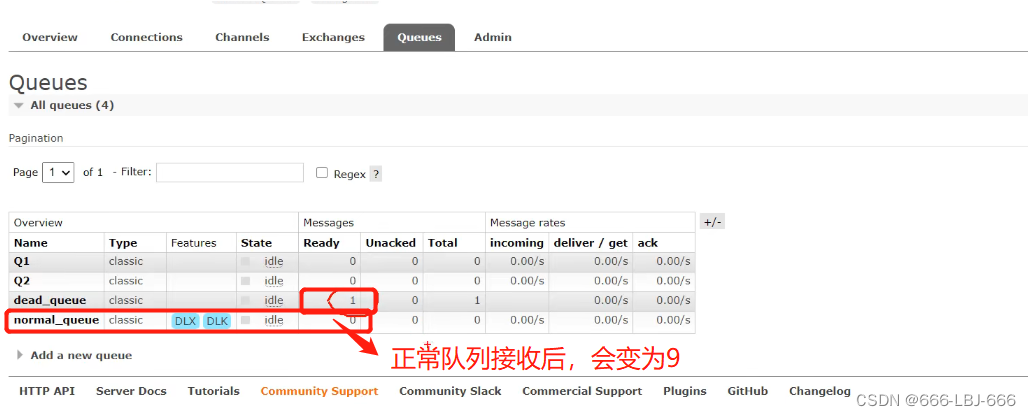Collapse the All queues section
Screen dimensions: 1031x416
[x=64, y=105]
